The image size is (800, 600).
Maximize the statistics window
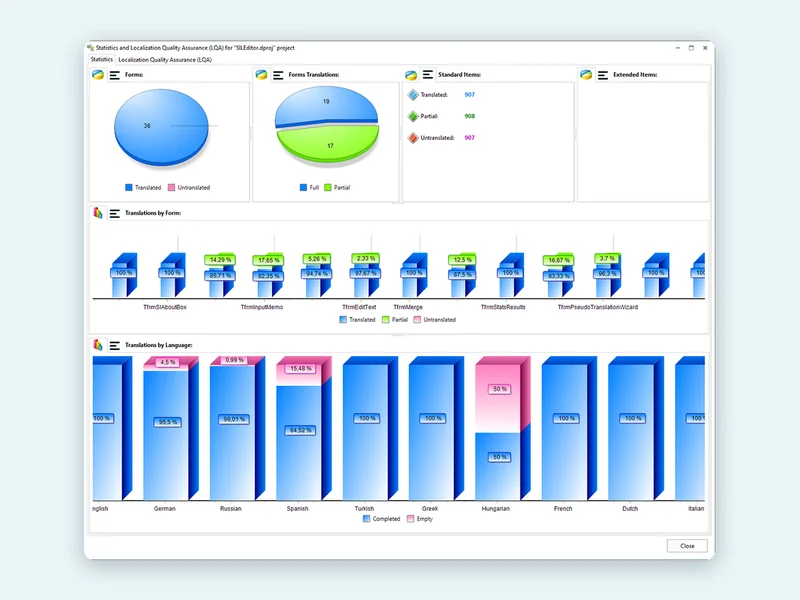pos(691,47)
